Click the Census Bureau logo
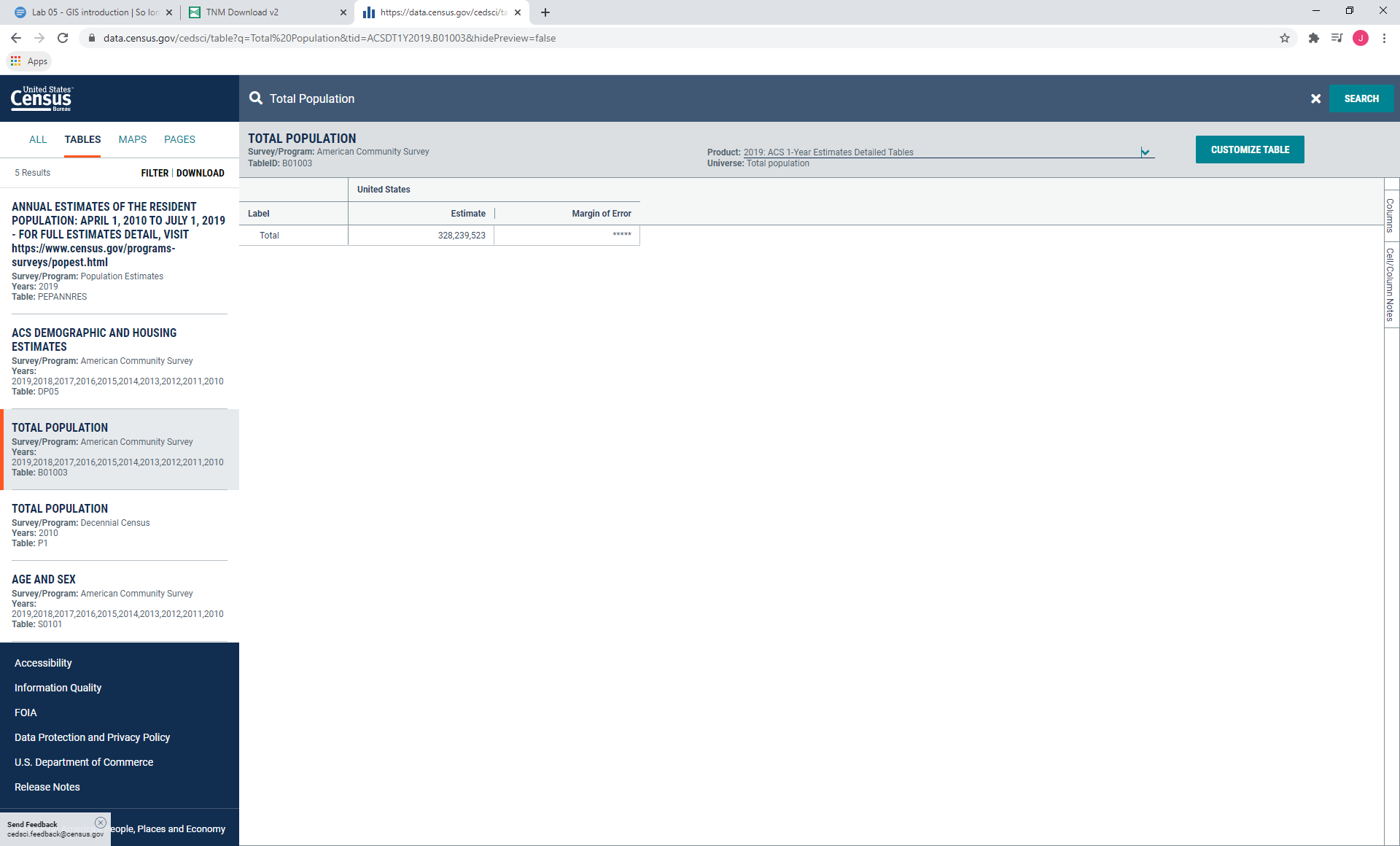This screenshot has height=846, width=1400. click(42, 98)
